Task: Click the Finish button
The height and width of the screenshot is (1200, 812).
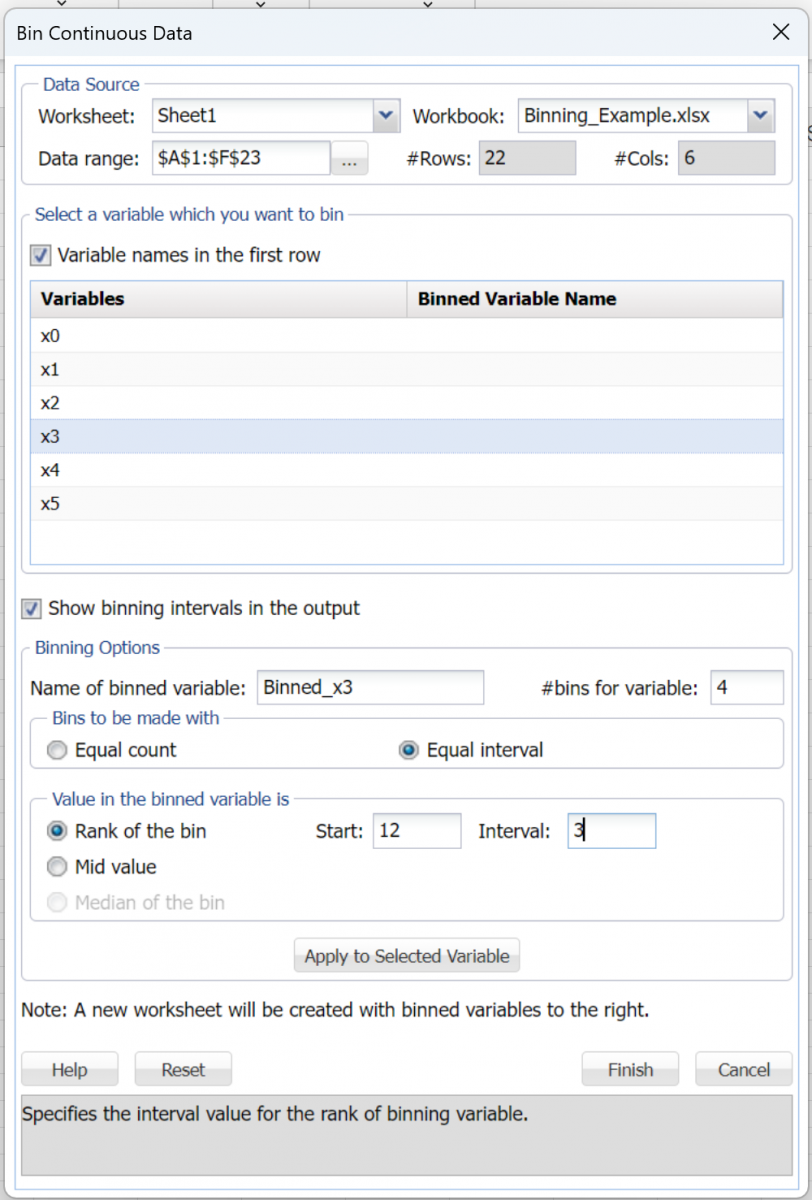Action: (630, 1070)
